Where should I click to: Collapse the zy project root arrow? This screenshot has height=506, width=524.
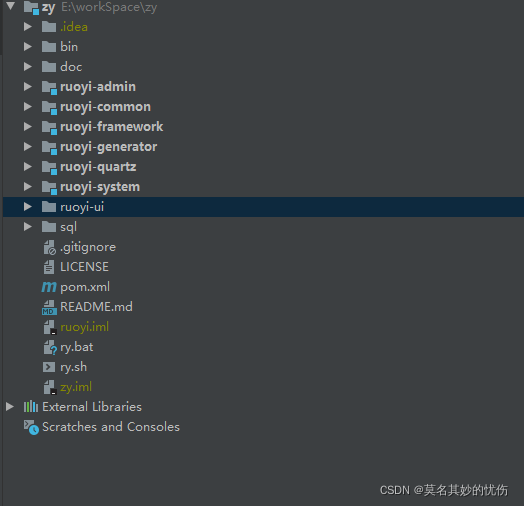click(x=11, y=6)
